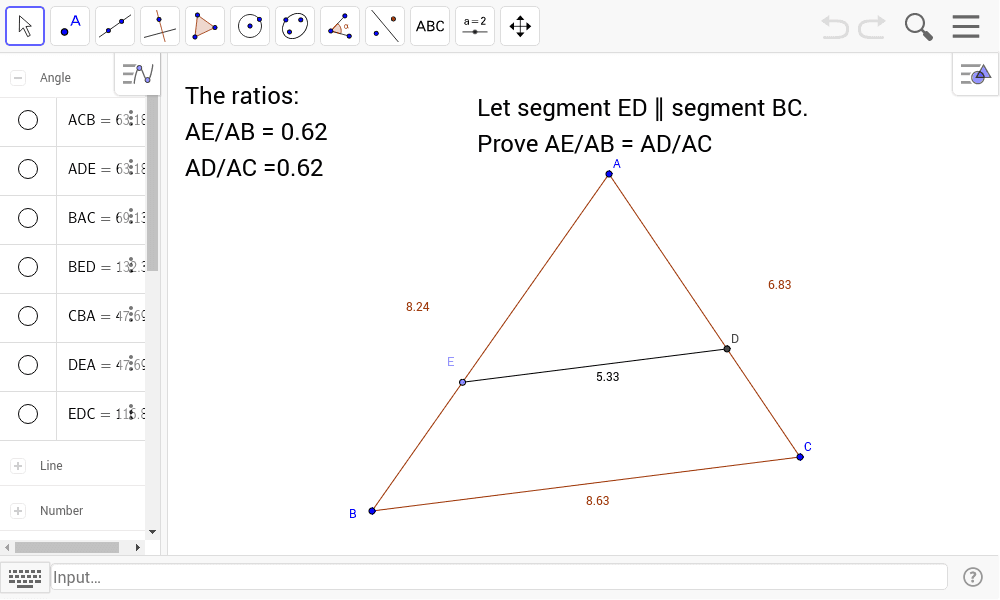The height and width of the screenshot is (600, 1000).
Task: Select the Reflect about Line tool
Action: coord(385,26)
